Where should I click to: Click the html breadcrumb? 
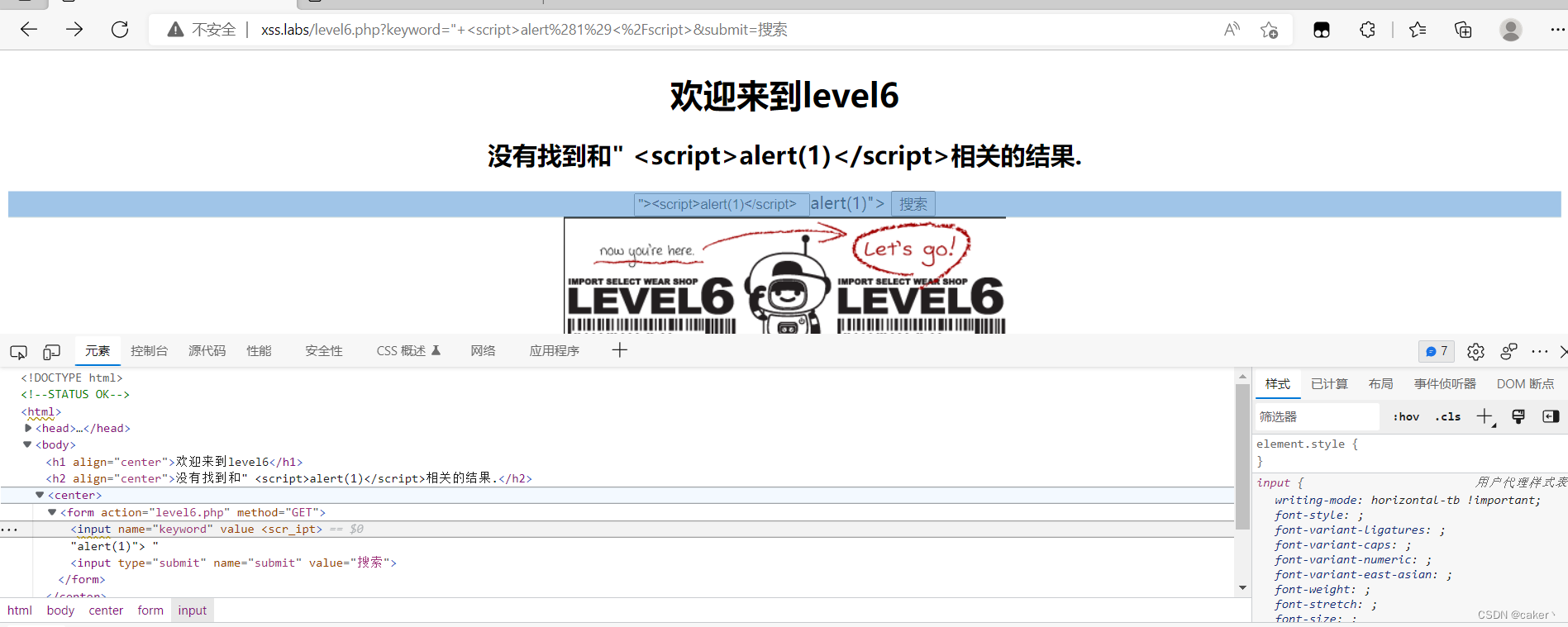point(20,610)
